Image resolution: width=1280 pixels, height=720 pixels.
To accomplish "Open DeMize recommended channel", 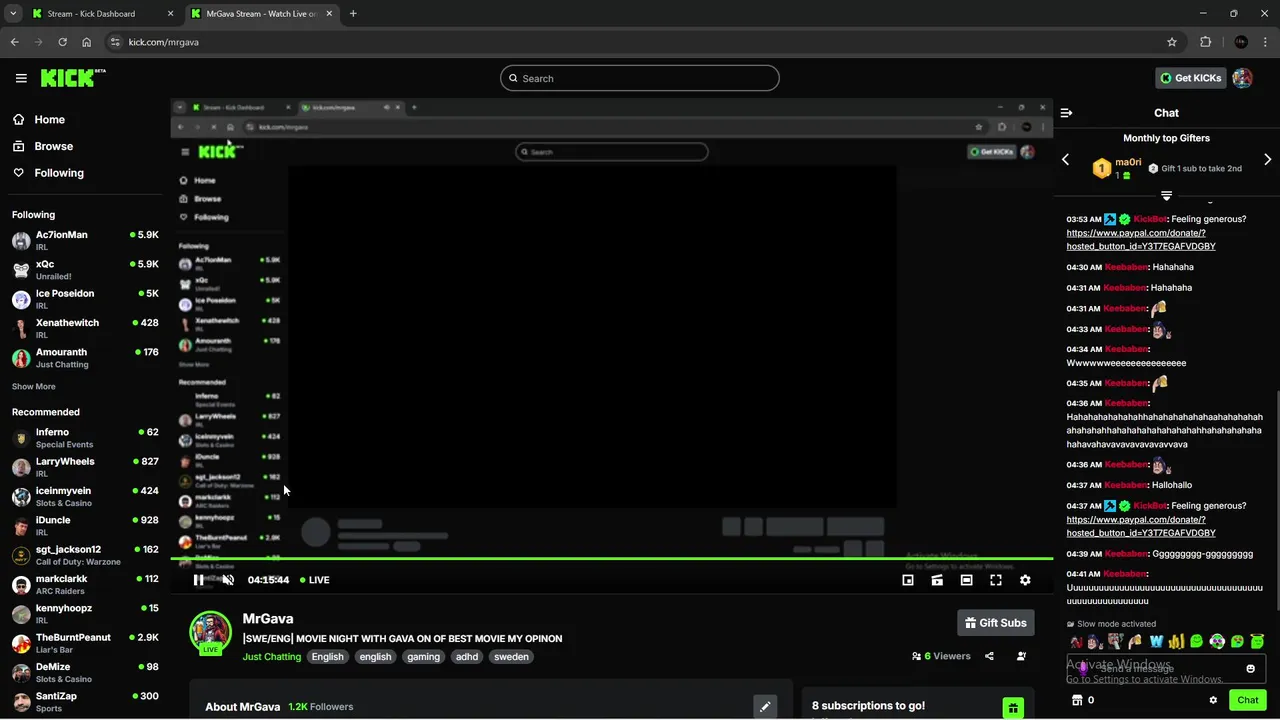I will (x=85, y=672).
